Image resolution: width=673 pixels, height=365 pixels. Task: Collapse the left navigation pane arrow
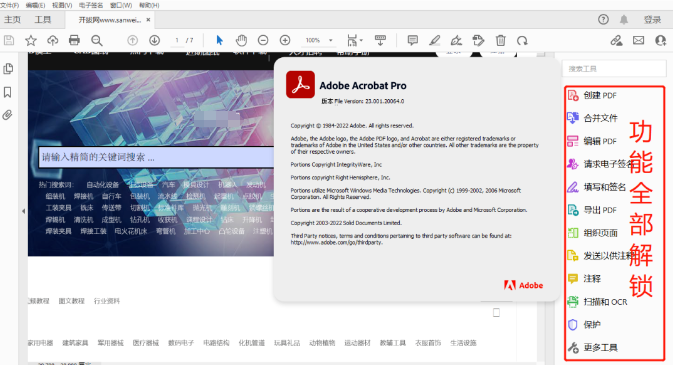click(x=23, y=211)
